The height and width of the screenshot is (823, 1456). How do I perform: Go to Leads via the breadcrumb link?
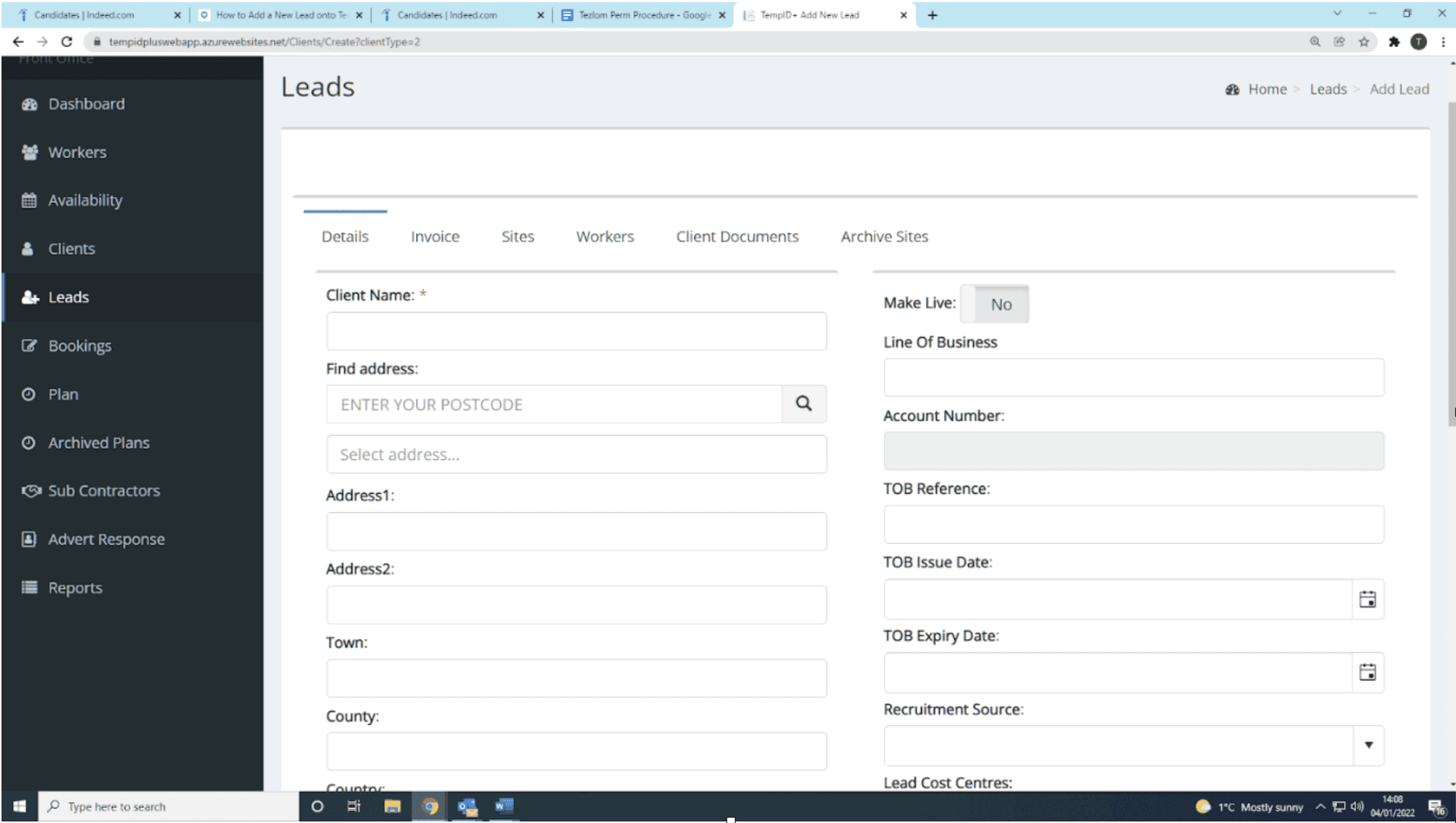(x=1327, y=89)
